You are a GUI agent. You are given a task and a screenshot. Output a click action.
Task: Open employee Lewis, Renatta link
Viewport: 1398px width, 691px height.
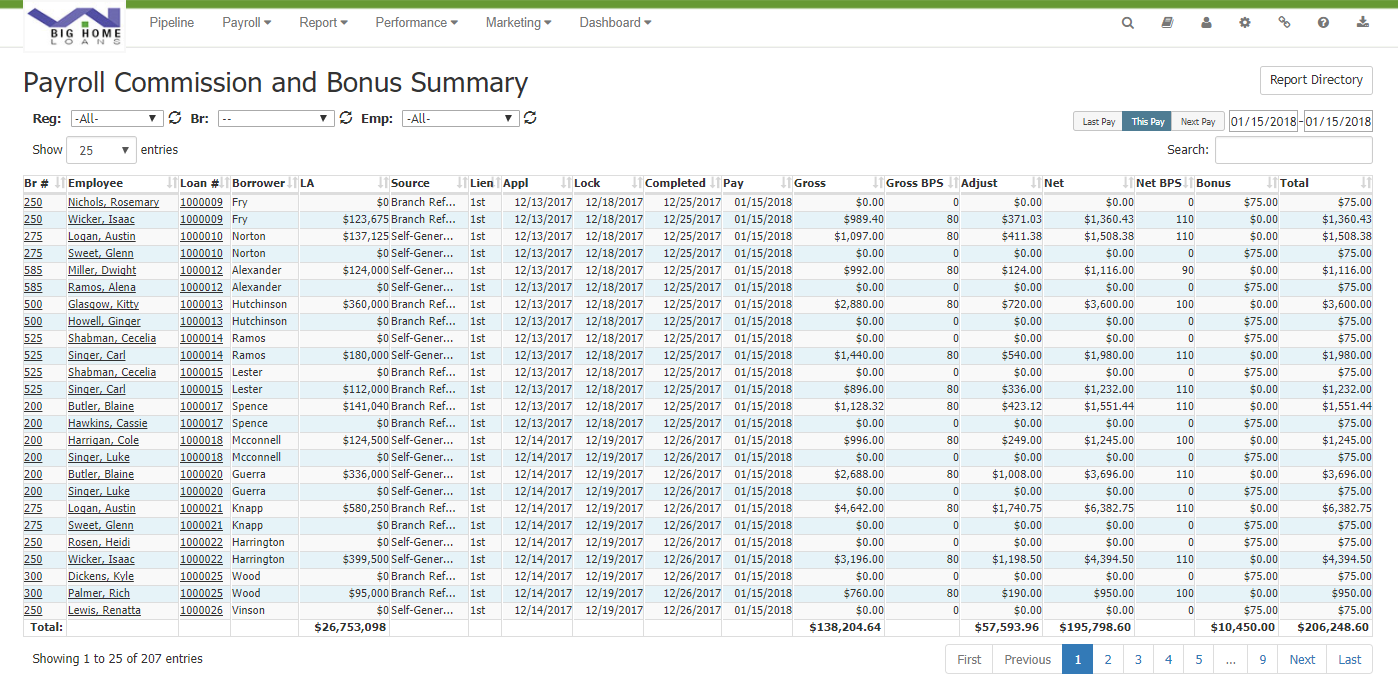104,611
